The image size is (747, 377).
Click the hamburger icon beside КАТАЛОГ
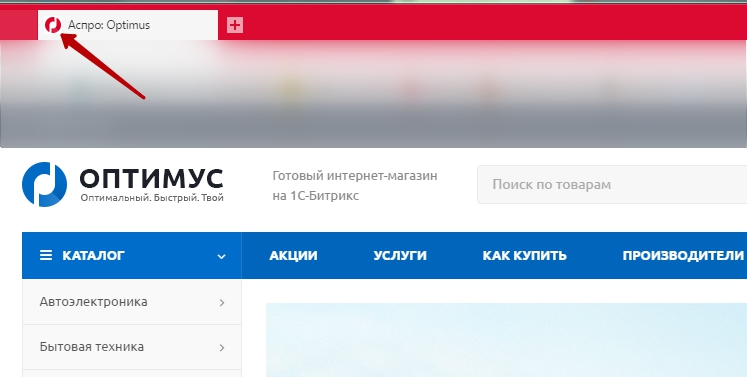(46, 255)
